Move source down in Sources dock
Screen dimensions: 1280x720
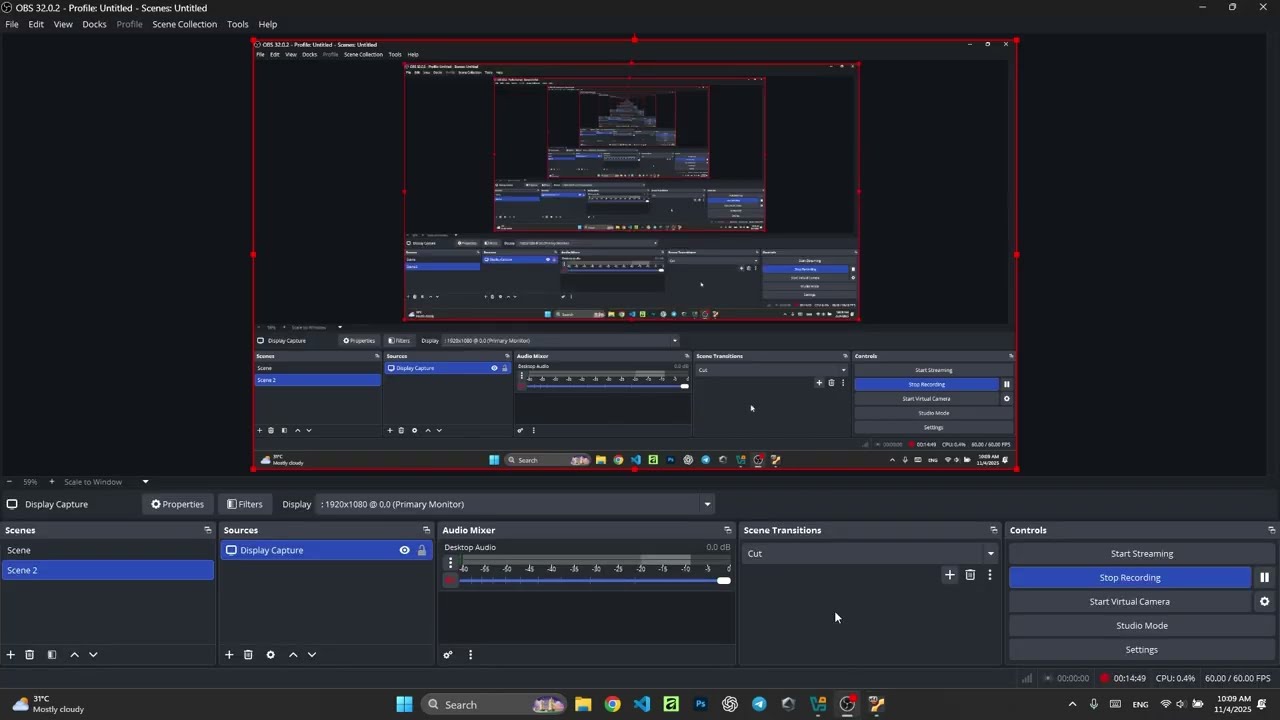312,655
